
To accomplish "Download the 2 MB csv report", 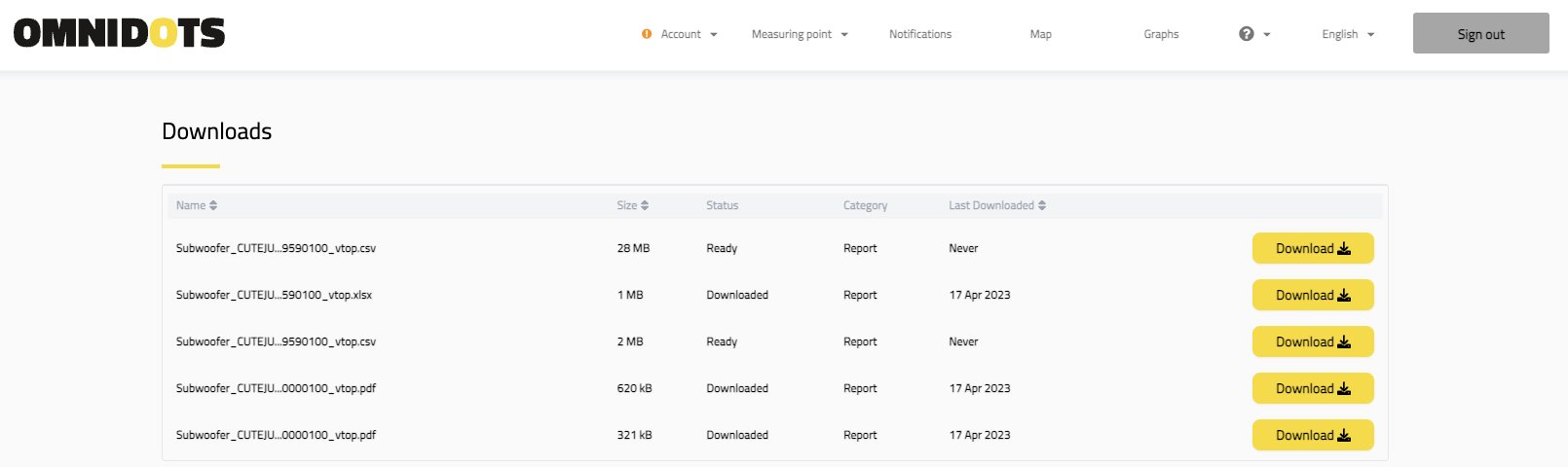I will [1313, 341].
